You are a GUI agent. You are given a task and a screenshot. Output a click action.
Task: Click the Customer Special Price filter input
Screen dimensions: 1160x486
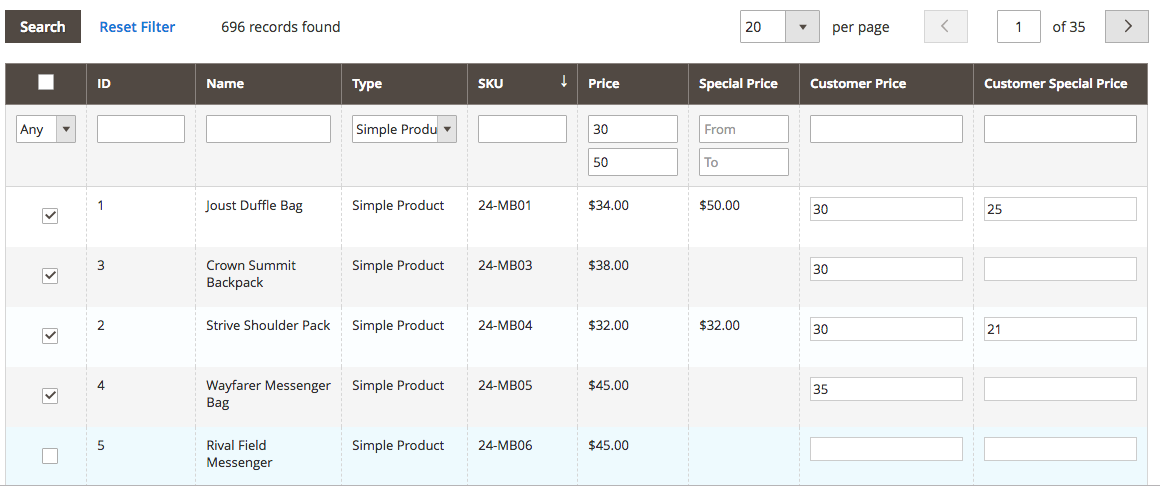pyautogui.click(x=1060, y=129)
